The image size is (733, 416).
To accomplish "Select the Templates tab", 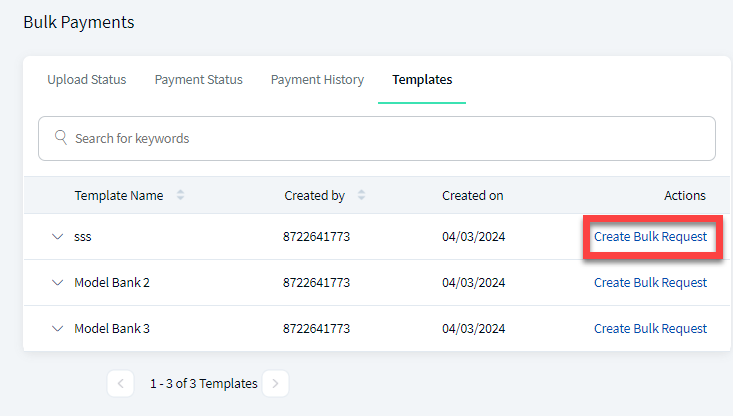I will [422, 79].
